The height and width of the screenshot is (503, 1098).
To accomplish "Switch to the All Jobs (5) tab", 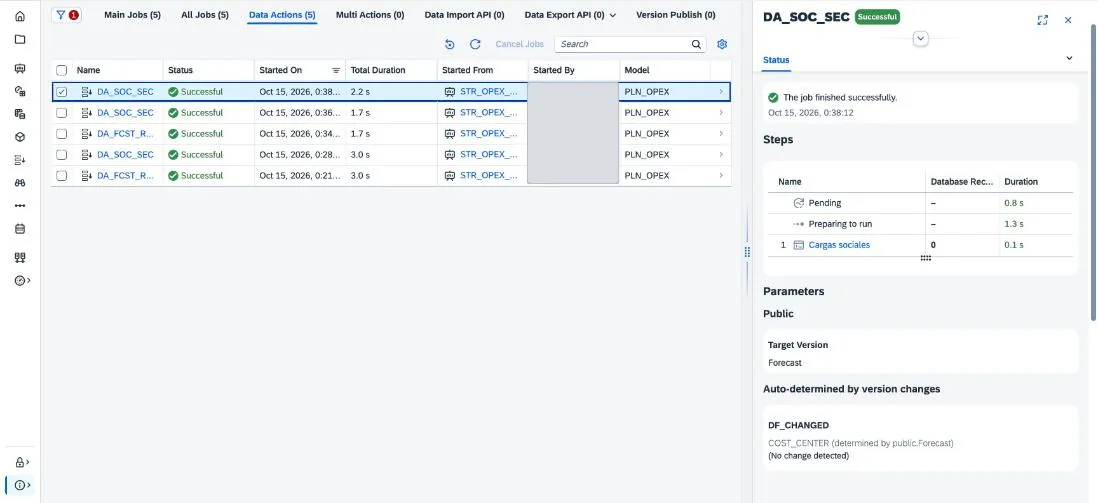I will (x=205, y=15).
